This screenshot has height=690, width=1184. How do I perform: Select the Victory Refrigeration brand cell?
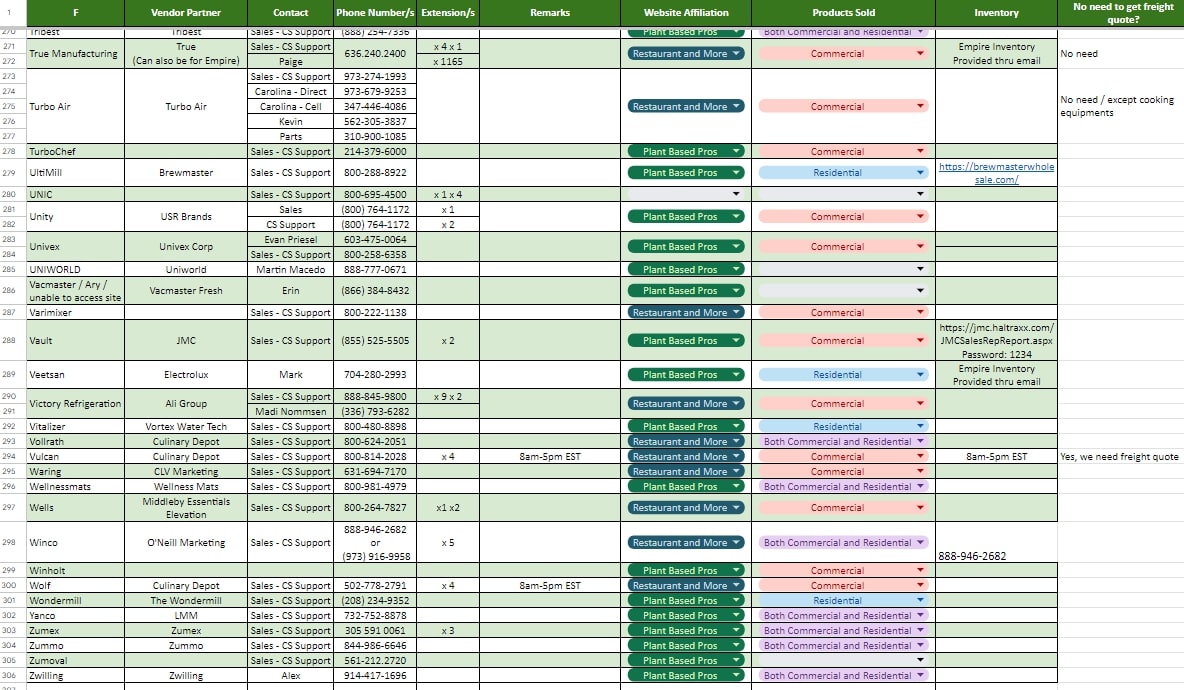point(75,404)
